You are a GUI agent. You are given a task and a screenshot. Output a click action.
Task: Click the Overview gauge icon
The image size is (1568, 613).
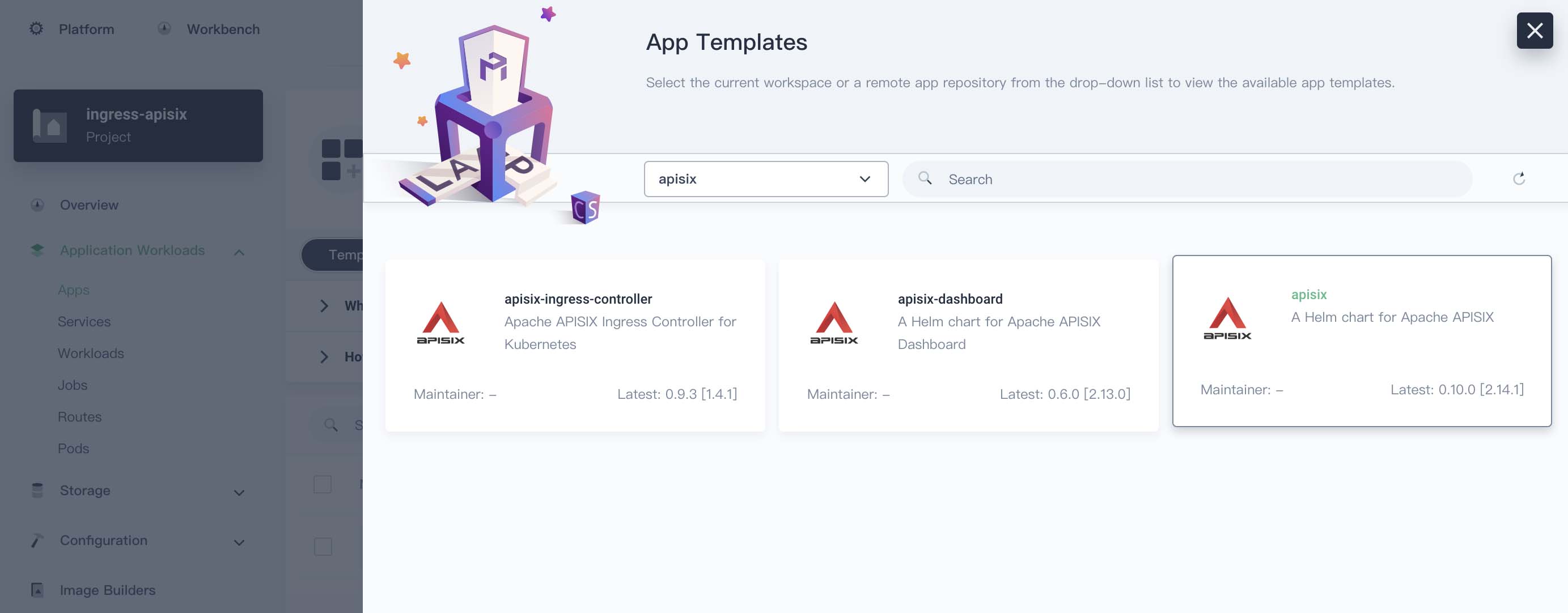pyautogui.click(x=37, y=205)
